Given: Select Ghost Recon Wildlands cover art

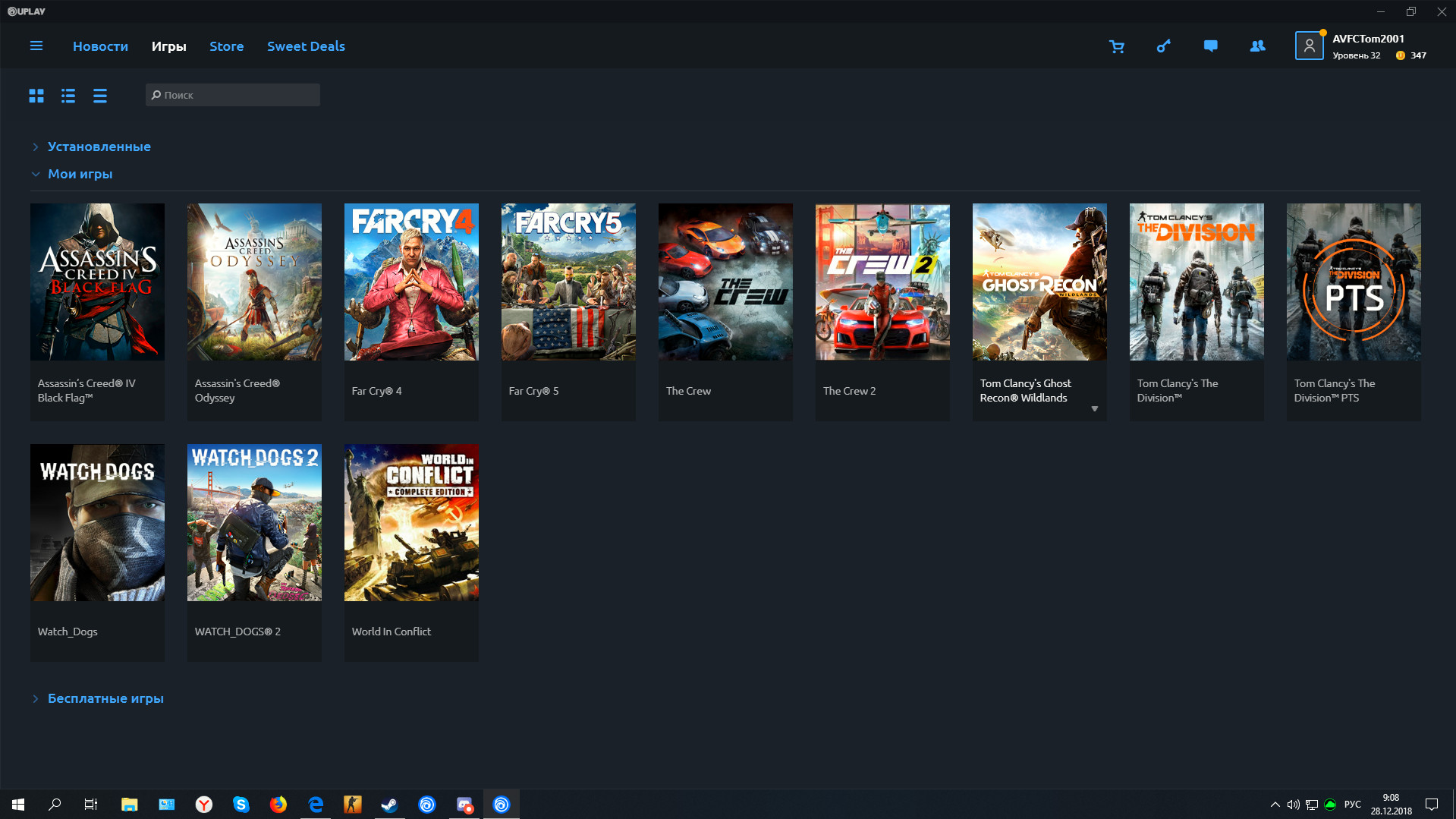Looking at the screenshot, I should 1039,282.
